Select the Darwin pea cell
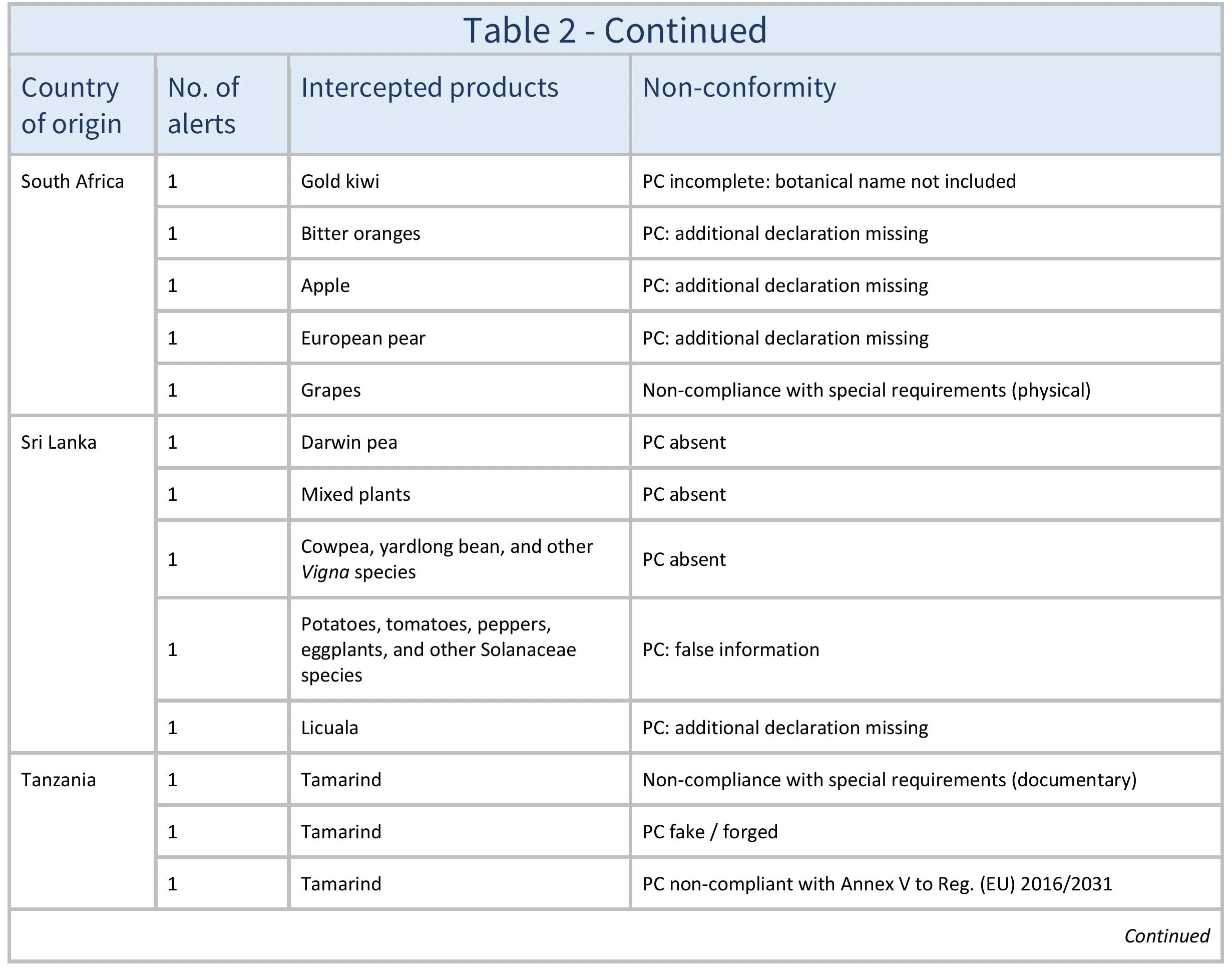The width and height of the screenshot is (1232, 972). [348, 442]
